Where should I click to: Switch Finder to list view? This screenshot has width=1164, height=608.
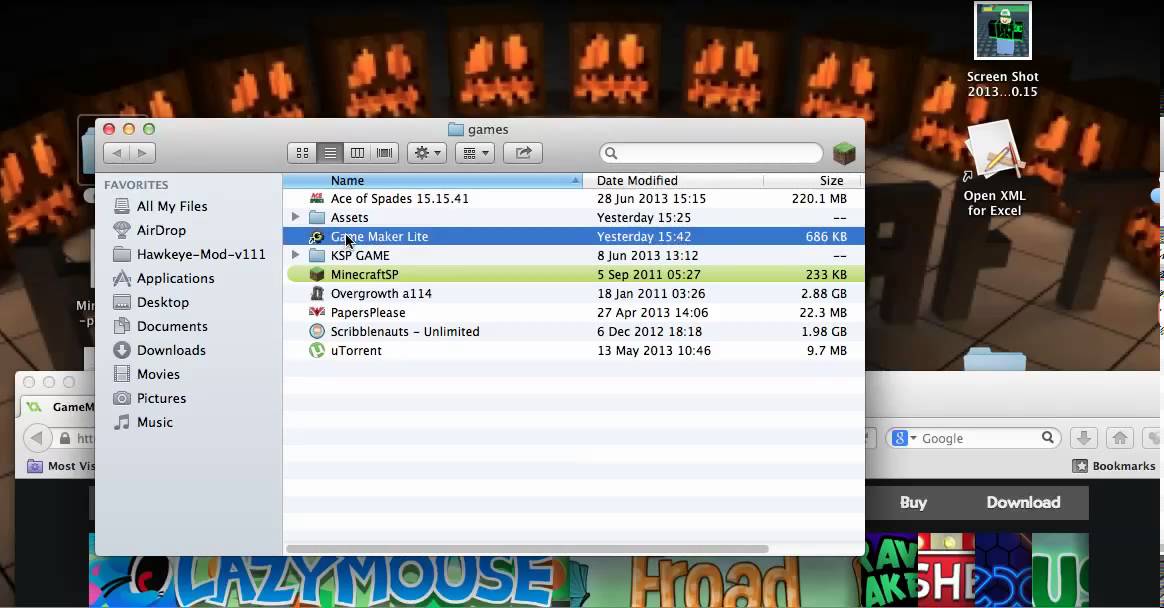click(330, 153)
